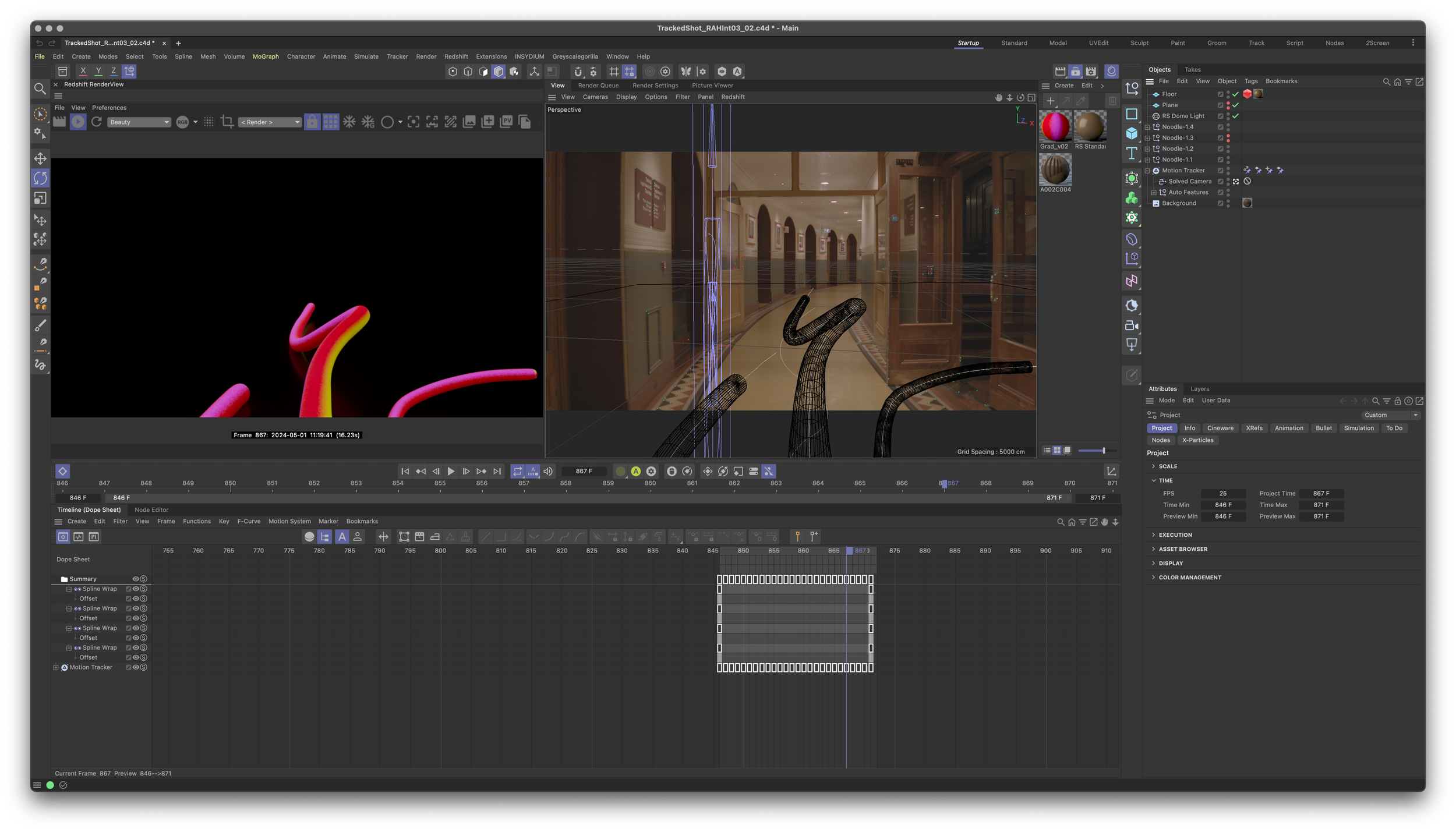Click the Objects manager search icon
This screenshot has width=1456, height=832.
[x=1386, y=82]
